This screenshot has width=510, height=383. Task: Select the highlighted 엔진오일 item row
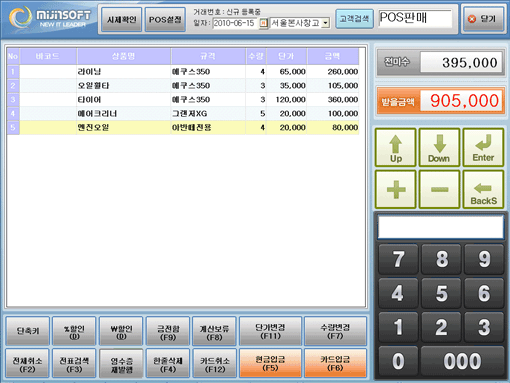(x=183, y=127)
